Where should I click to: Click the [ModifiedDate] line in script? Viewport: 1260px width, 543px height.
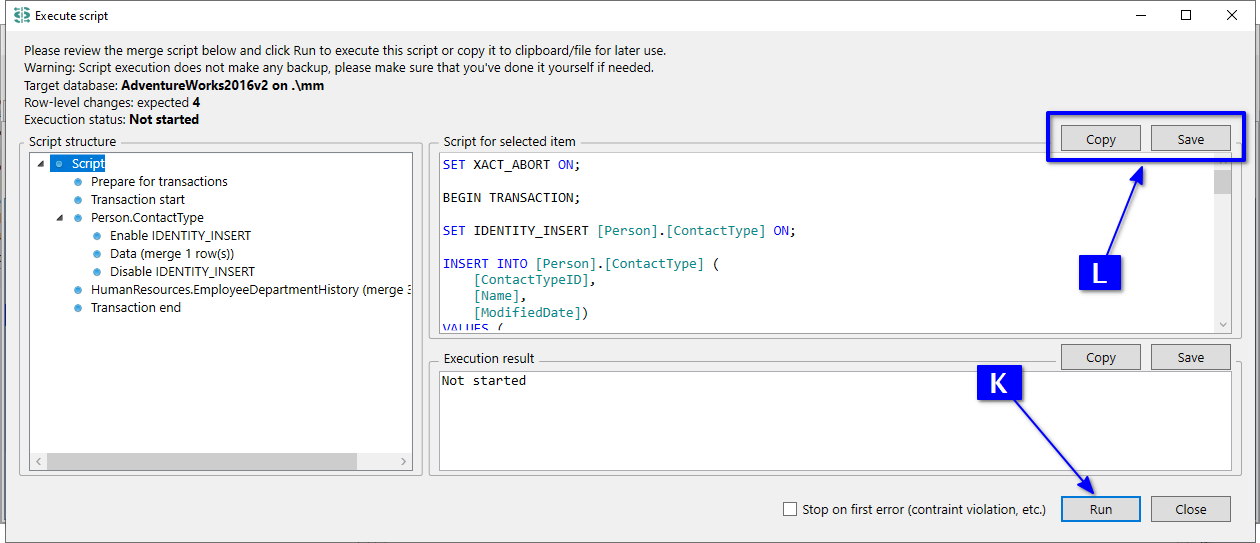[x=531, y=312]
